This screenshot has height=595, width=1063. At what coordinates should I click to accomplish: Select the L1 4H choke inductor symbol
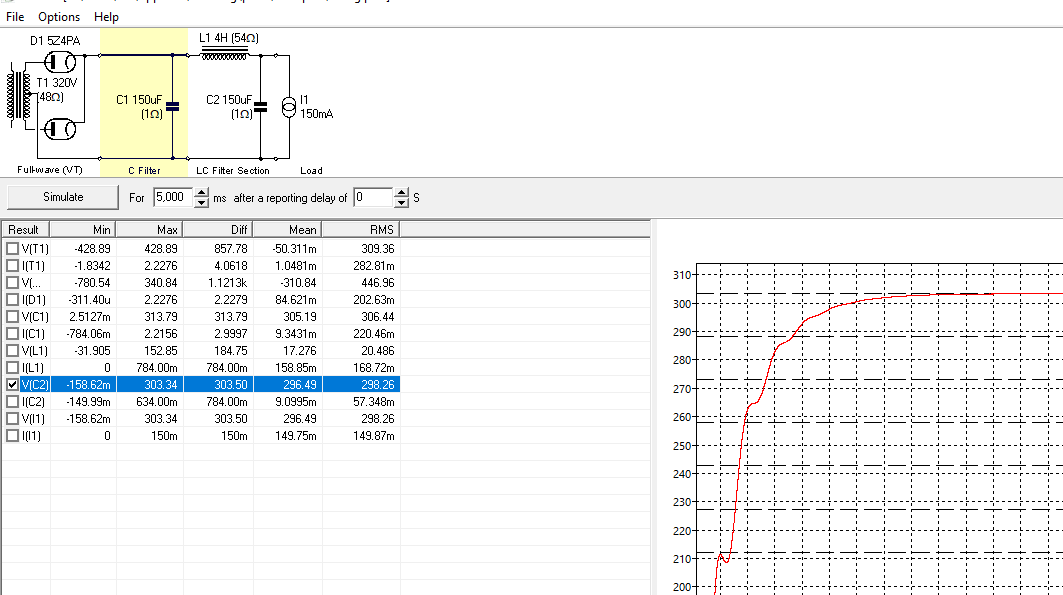pyautogui.click(x=224, y=54)
